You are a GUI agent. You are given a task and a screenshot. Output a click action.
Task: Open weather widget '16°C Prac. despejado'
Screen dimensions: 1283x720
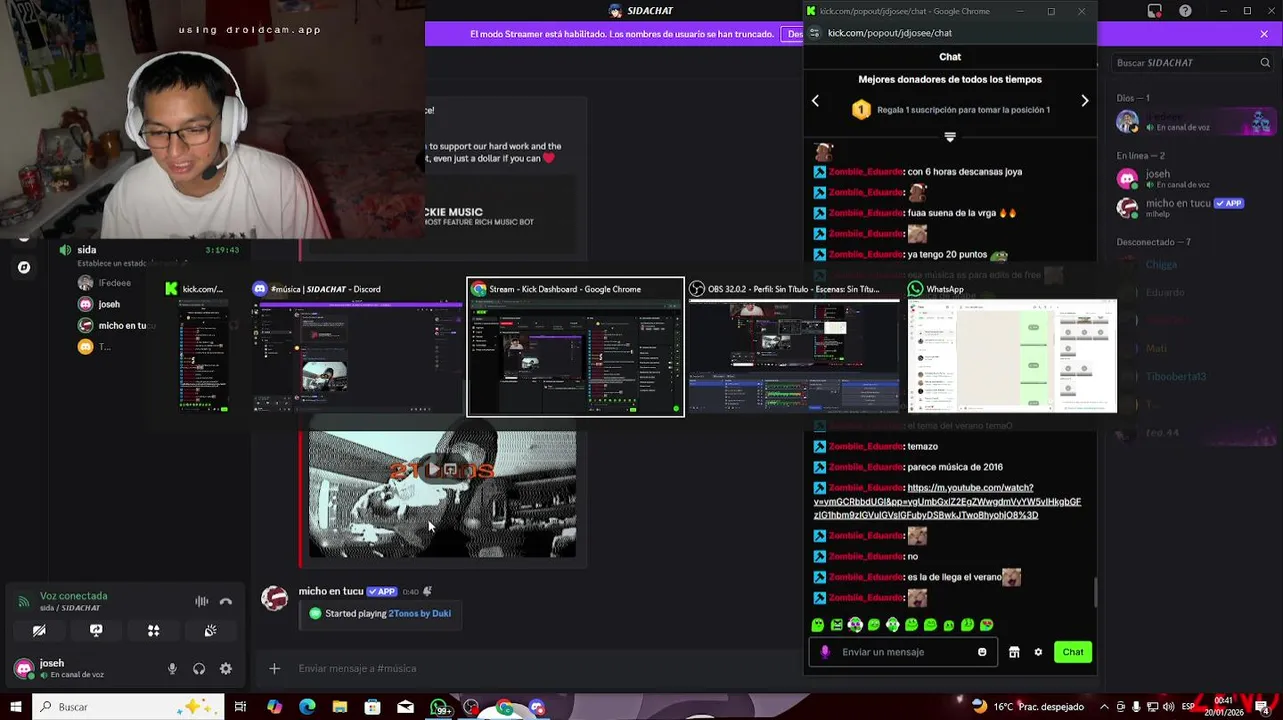pyautogui.click(x=1027, y=707)
